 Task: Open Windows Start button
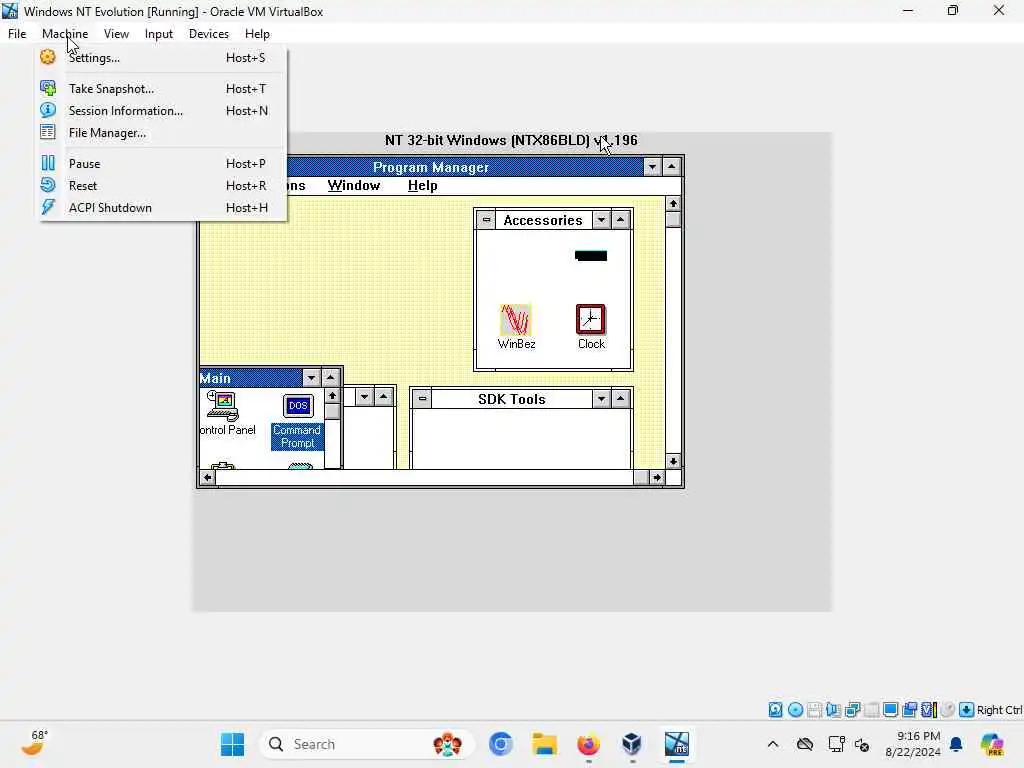[x=232, y=744]
